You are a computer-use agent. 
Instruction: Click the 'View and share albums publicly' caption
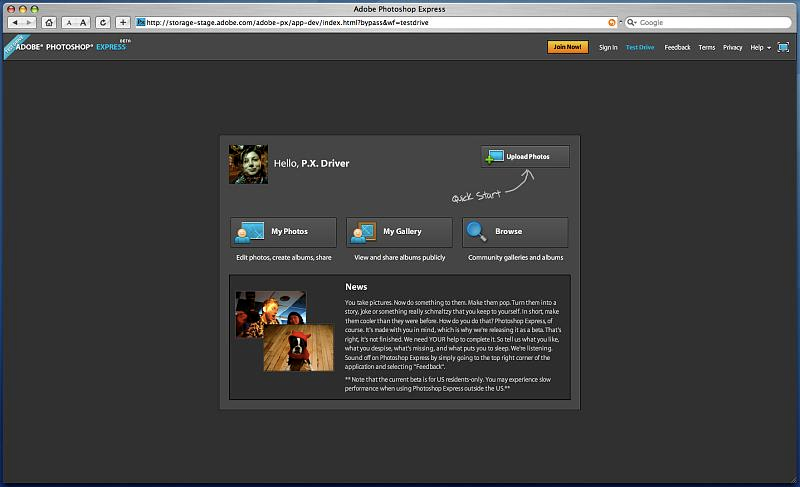point(399,258)
